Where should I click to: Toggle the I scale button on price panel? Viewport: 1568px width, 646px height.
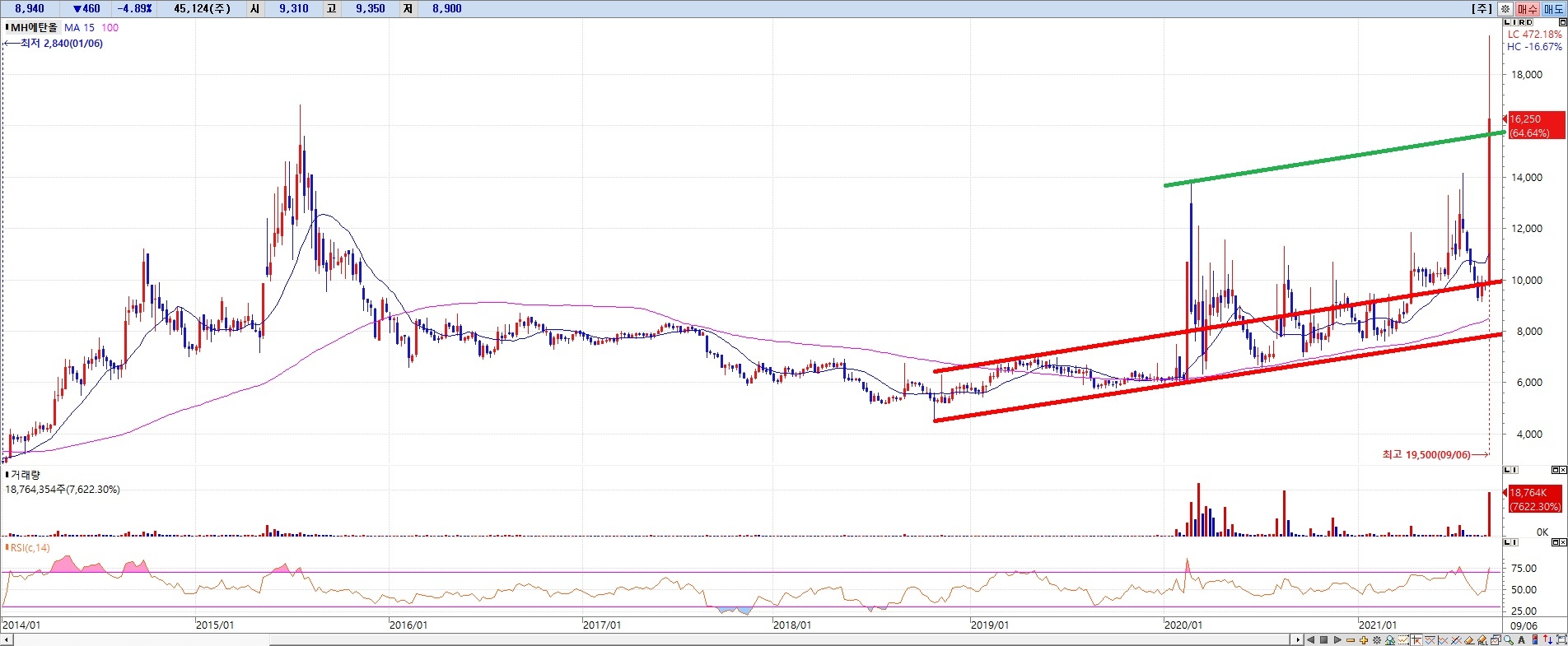click(1514, 22)
